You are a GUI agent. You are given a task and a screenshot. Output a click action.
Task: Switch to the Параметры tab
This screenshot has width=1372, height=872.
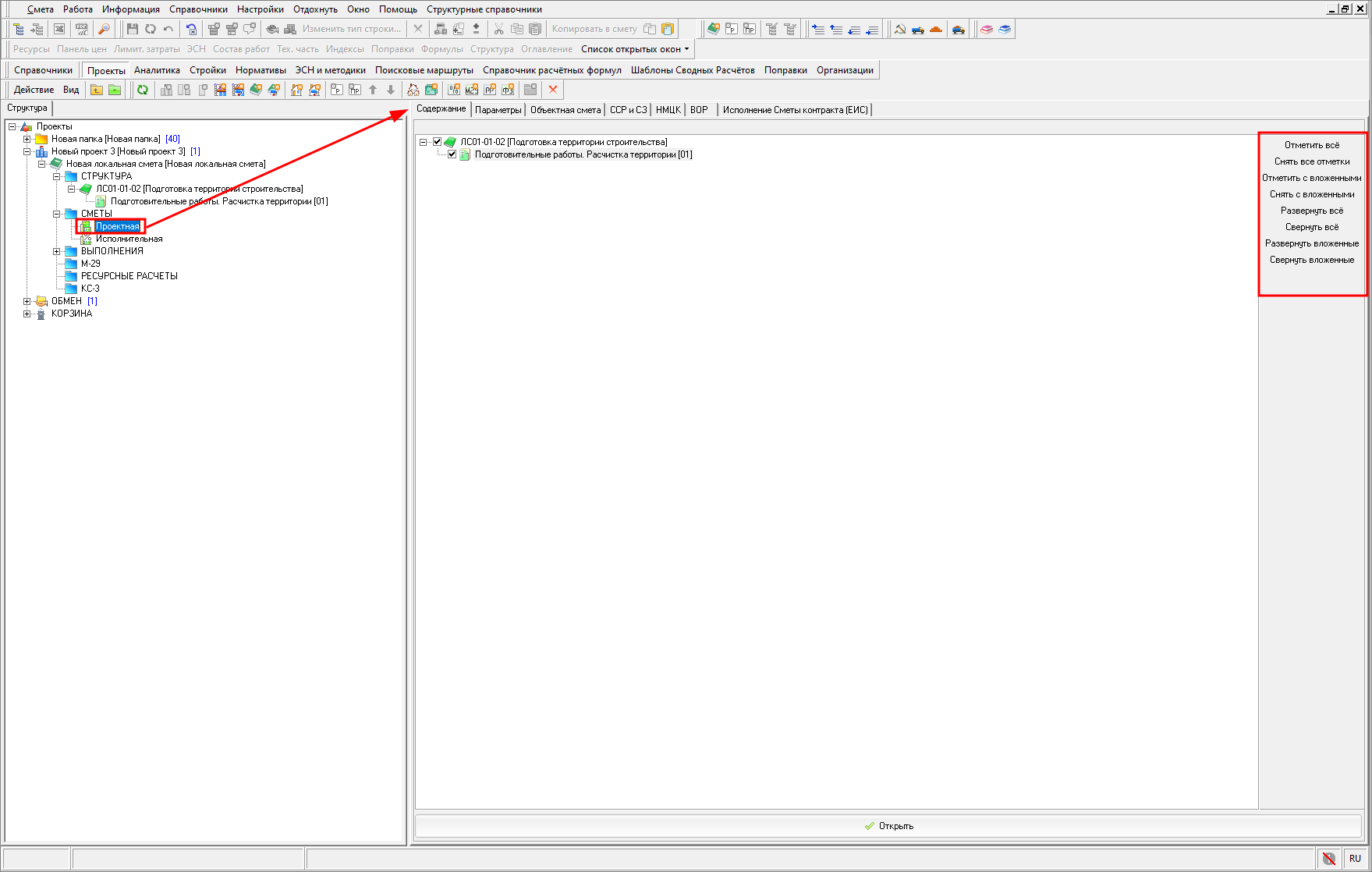point(498,110)
